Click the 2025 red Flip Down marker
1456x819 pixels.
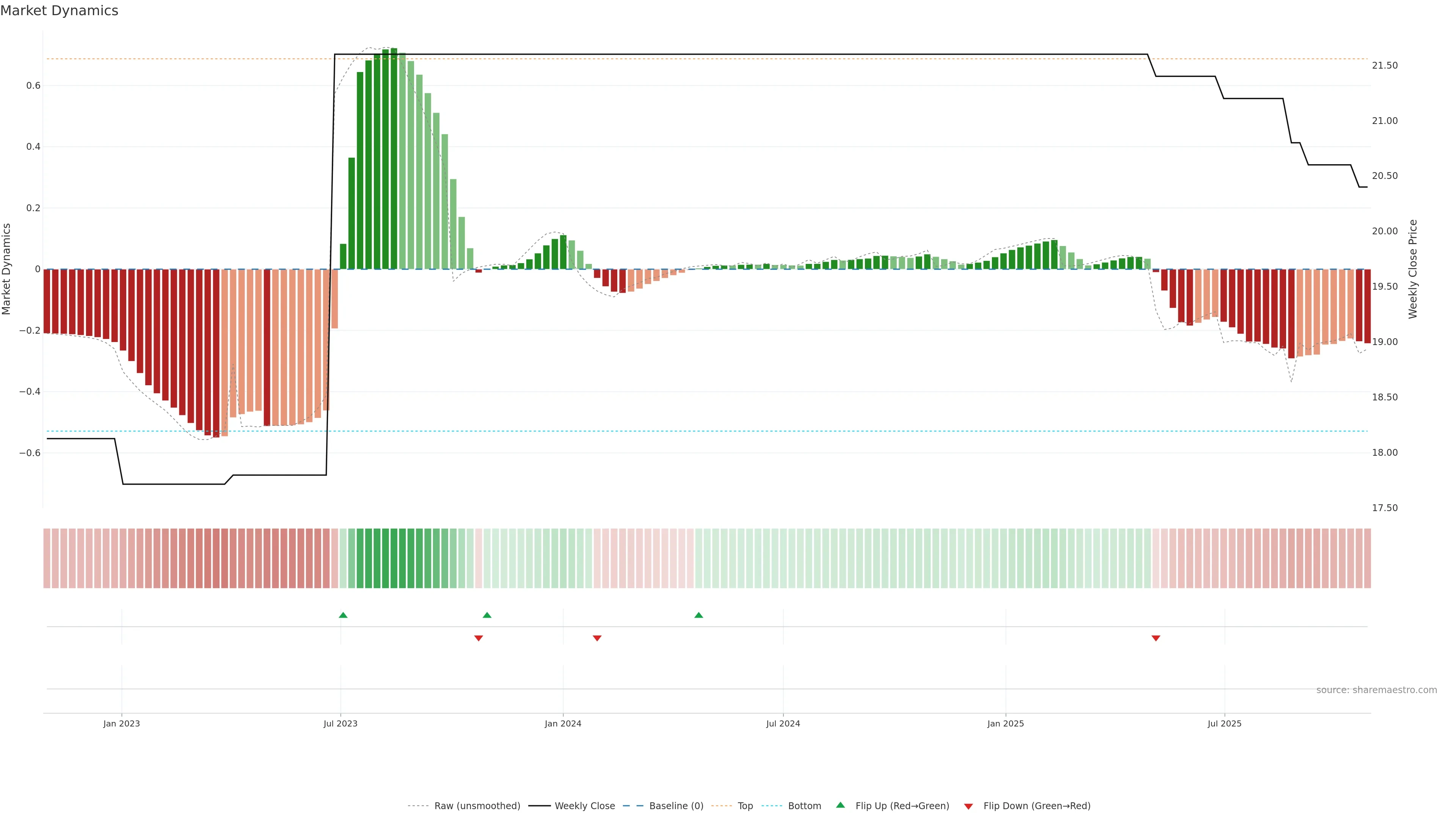(x=1156, y=638)
